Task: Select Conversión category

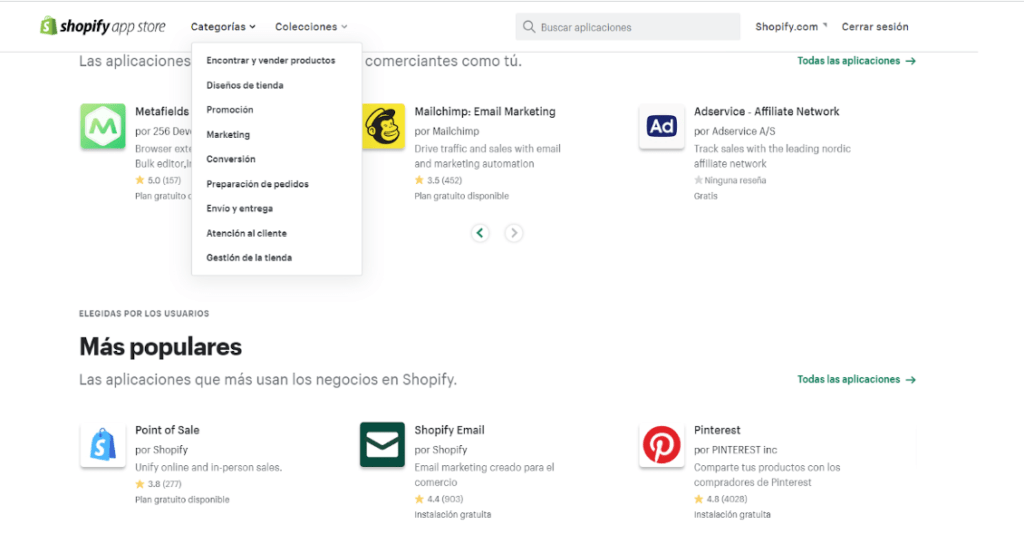Action: point(231,159)
